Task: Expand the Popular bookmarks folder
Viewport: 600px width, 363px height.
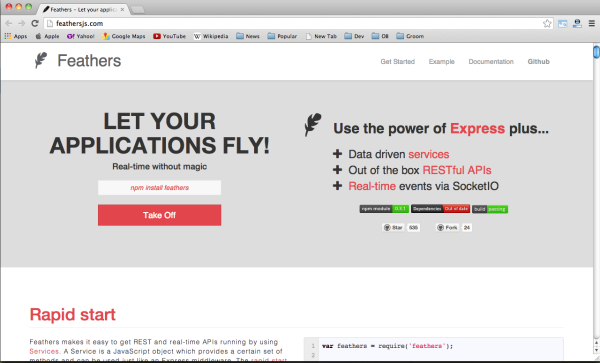Action: pos(282,36)
